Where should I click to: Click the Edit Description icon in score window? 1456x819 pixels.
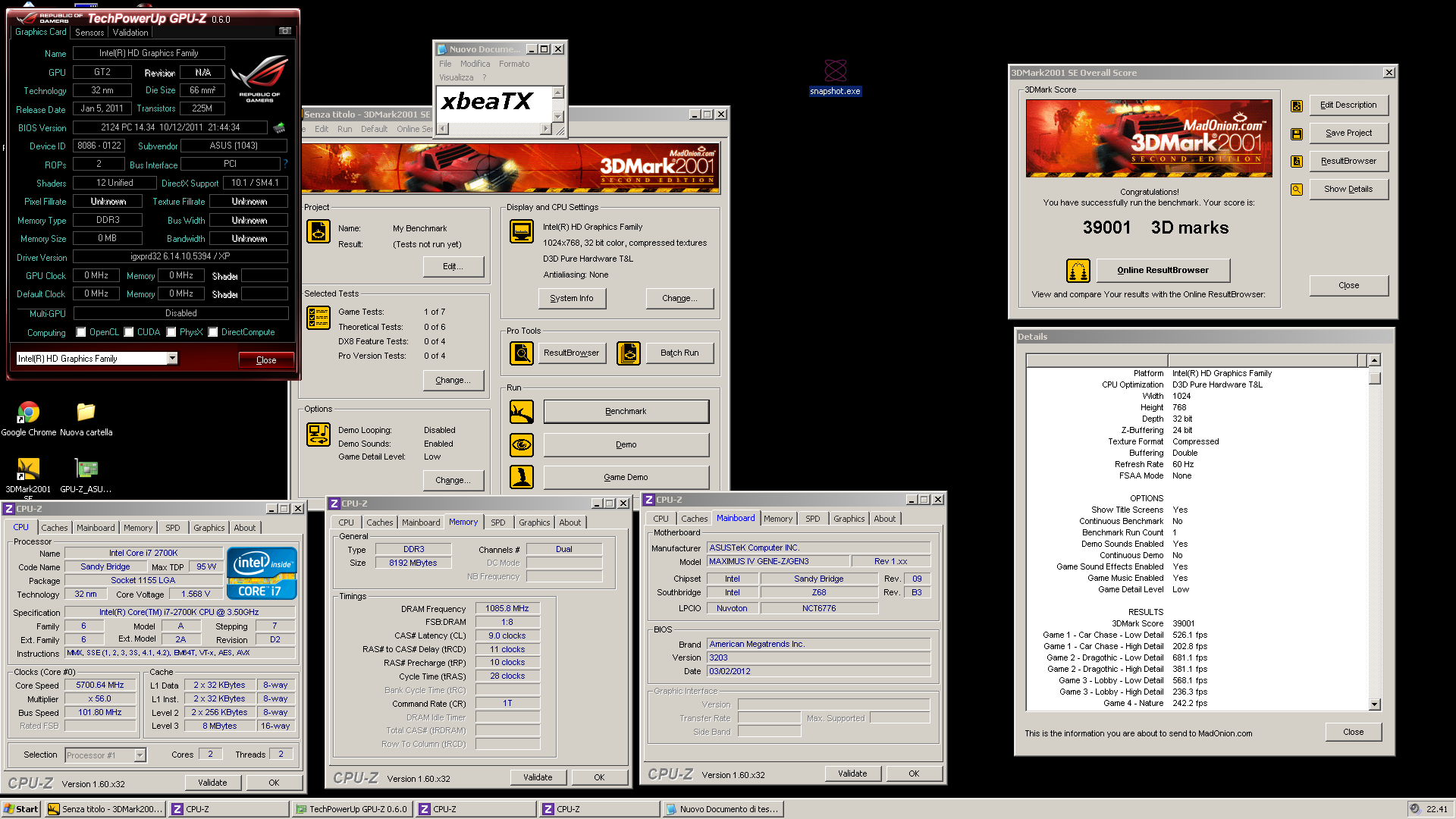(x=1297, y=105)
